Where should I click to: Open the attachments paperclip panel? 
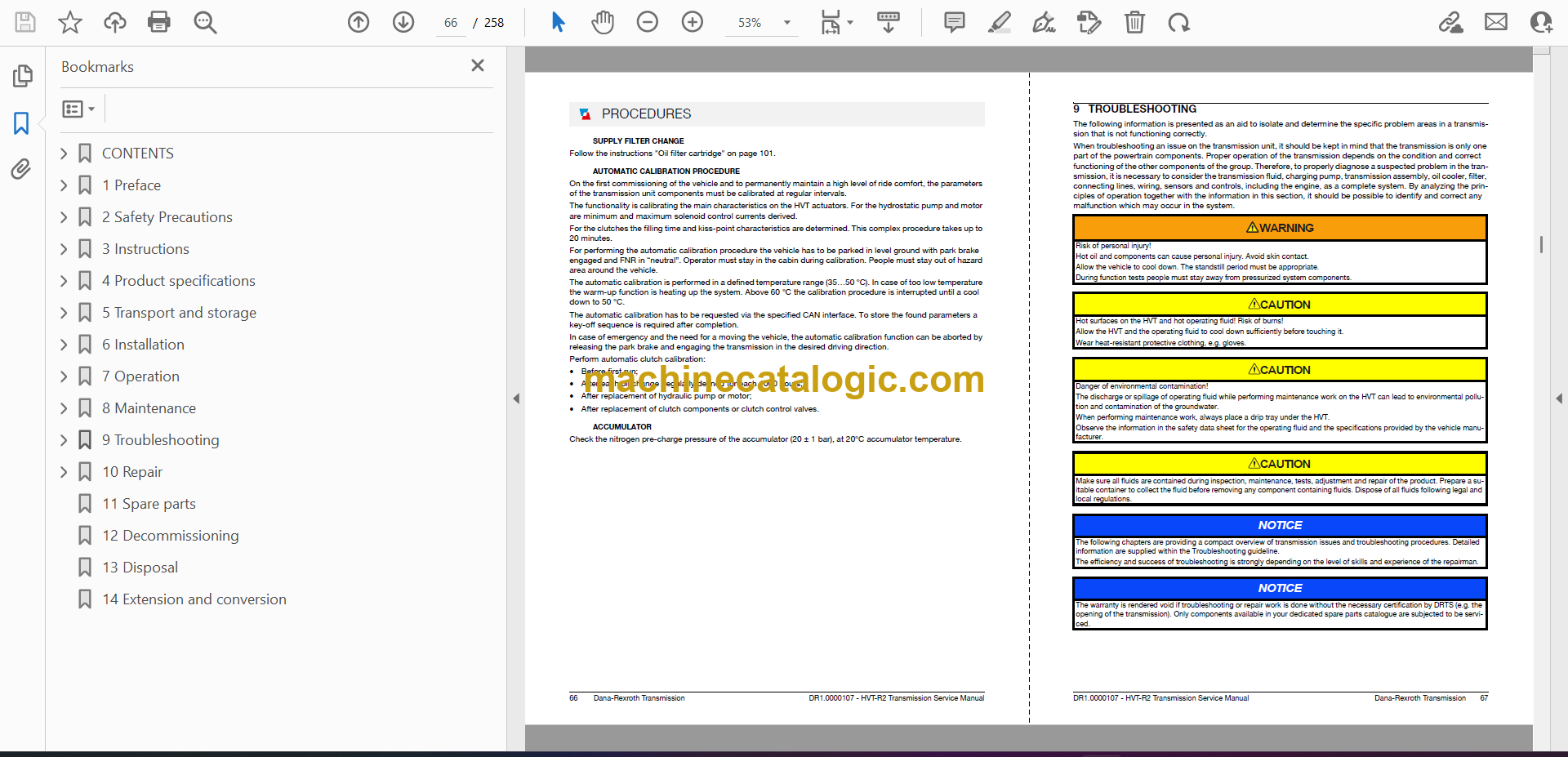coord(21,169)
